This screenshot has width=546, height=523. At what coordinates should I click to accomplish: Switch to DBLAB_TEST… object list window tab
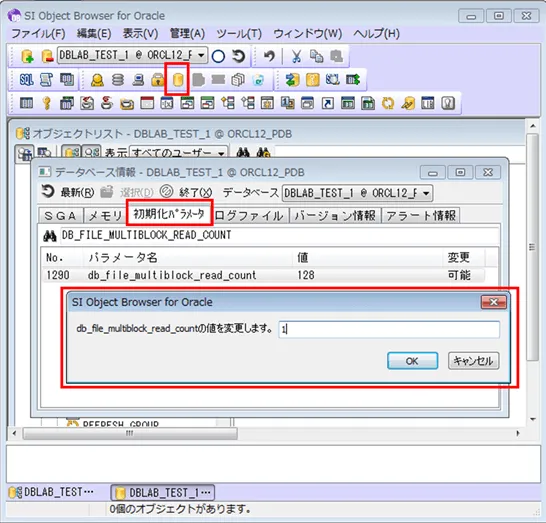click(51, 492)
